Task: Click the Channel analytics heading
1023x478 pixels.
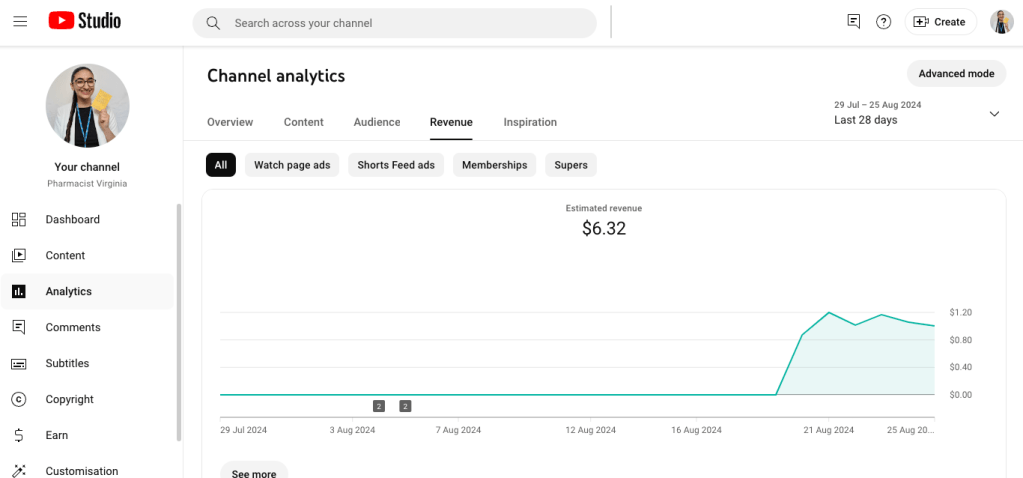Action: [x=276, y=76]
